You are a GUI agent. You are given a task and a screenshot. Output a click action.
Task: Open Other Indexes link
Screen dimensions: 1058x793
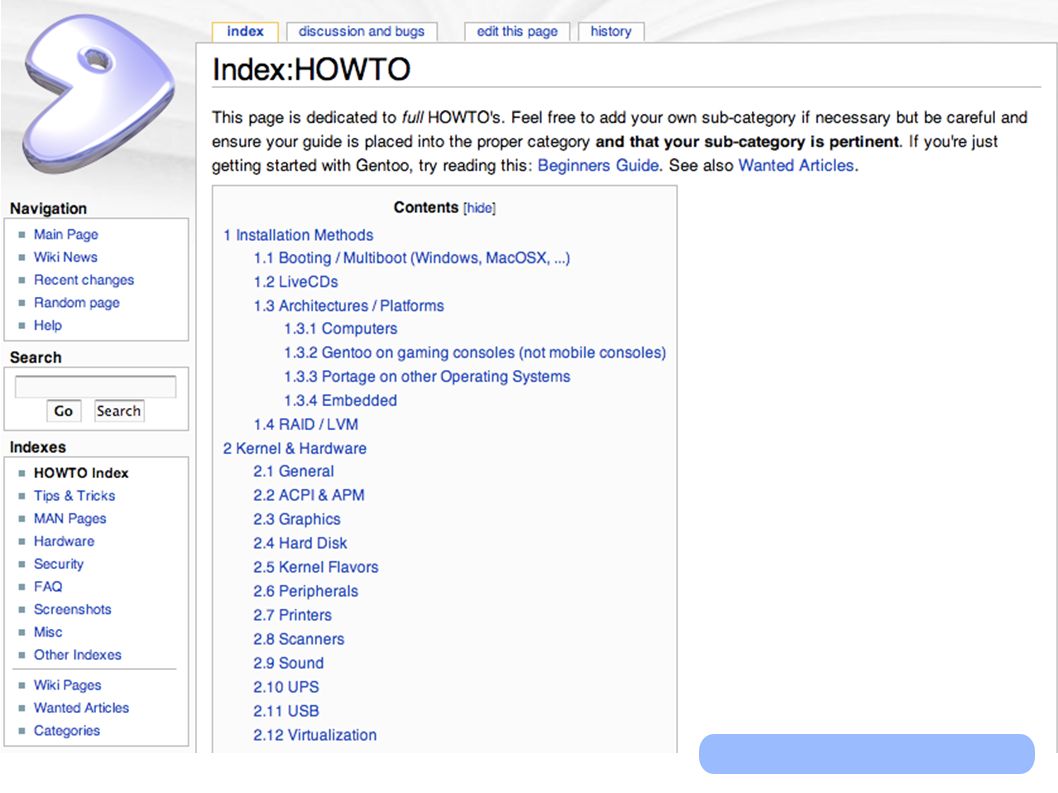[78, 655]
